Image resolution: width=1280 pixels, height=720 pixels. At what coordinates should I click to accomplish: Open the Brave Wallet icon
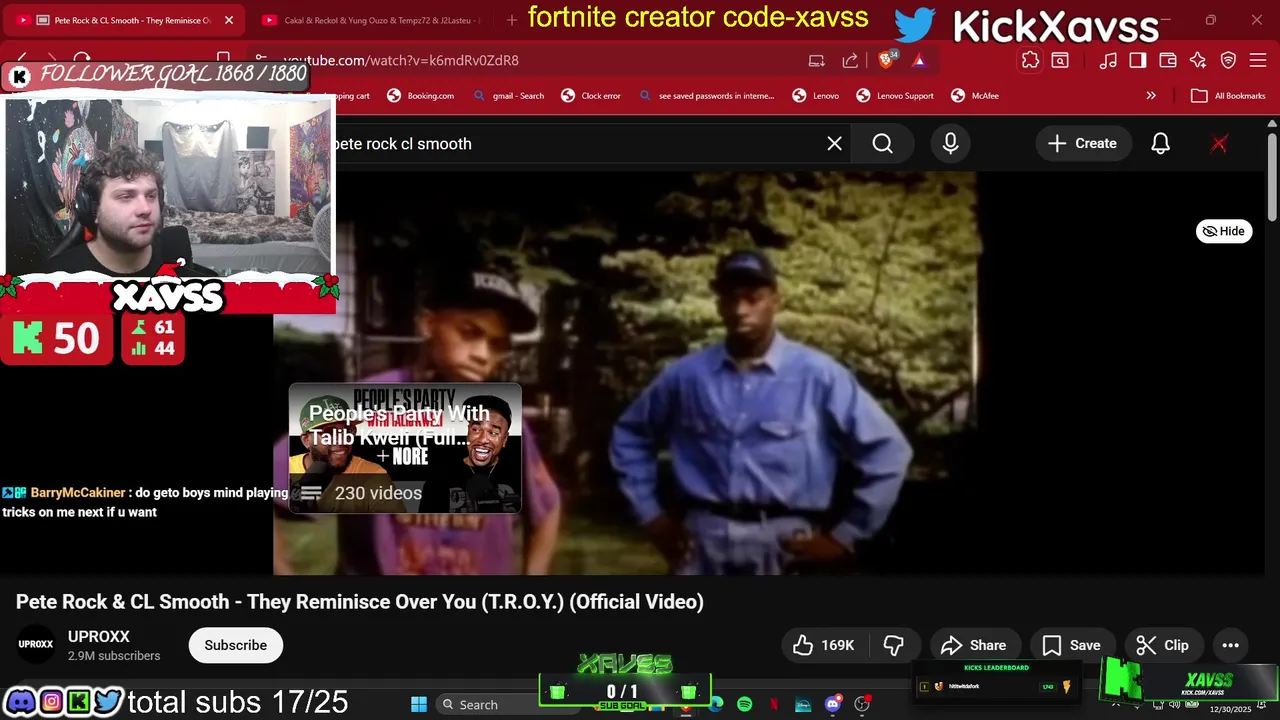pos(1168,60)
